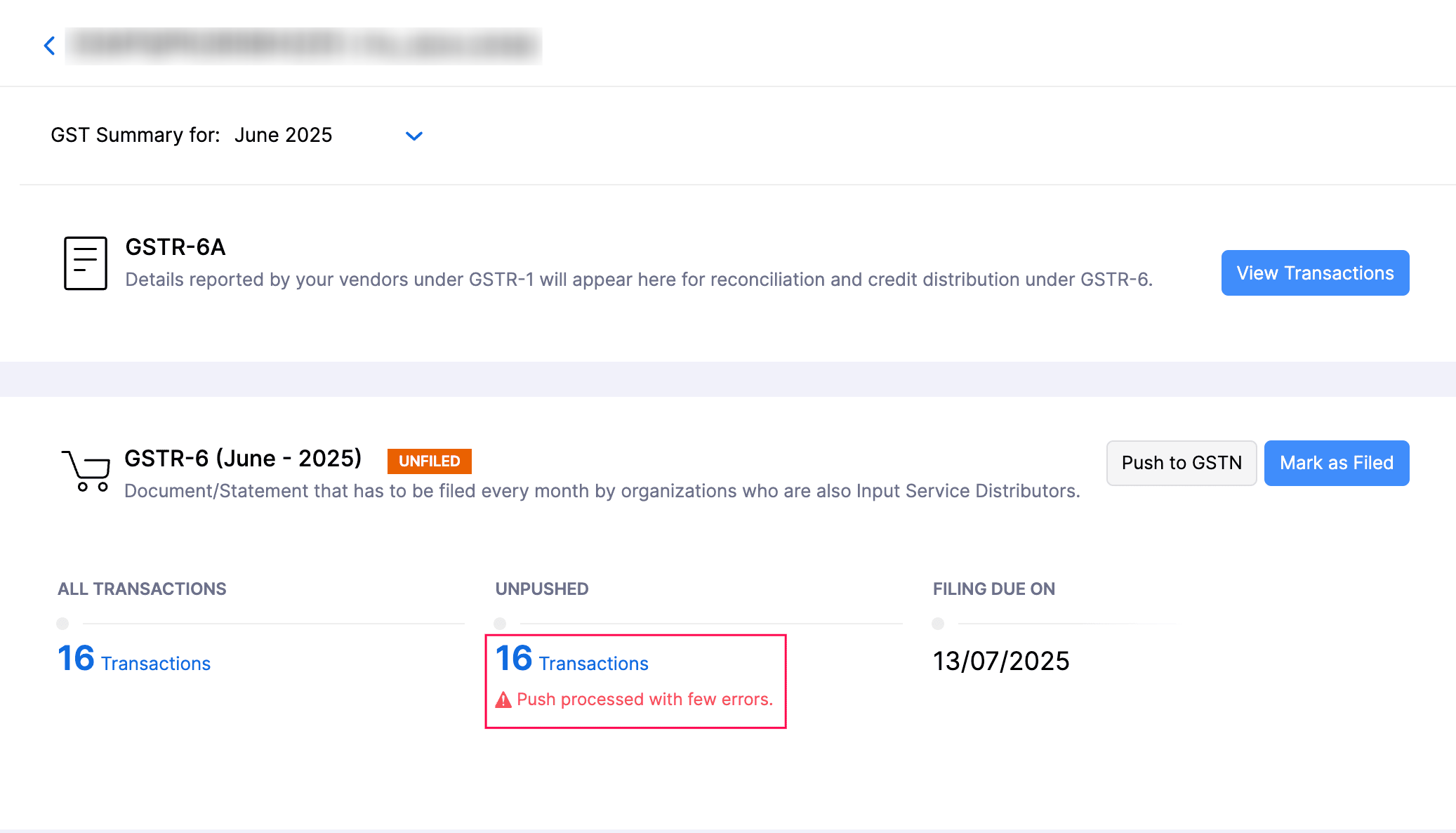Click the blue chevron beside June 2025
The width and height of the screenshot is (1456, 833).
tap(413, 136)
